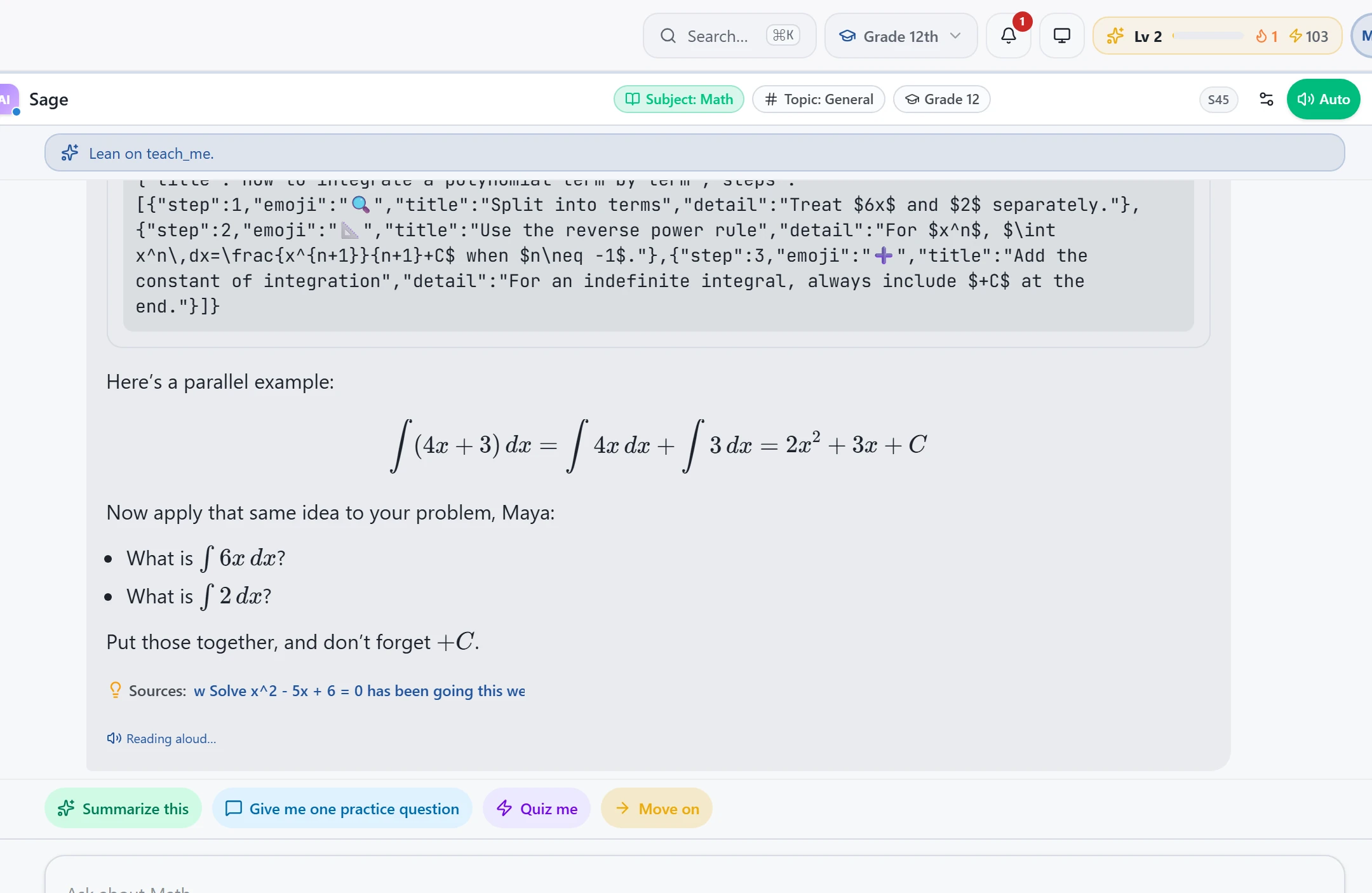Viewport: 1372px width, 893px height.
Task: Select the Subject: Math chip
Action: (x=679, y=99)
